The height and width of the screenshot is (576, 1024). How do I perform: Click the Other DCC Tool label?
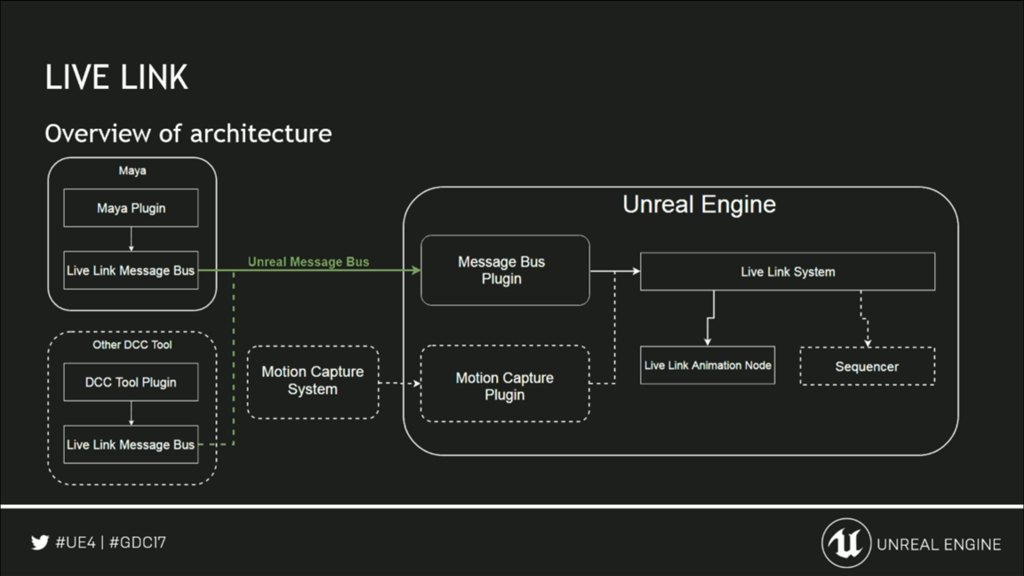[x=132, y=345]
